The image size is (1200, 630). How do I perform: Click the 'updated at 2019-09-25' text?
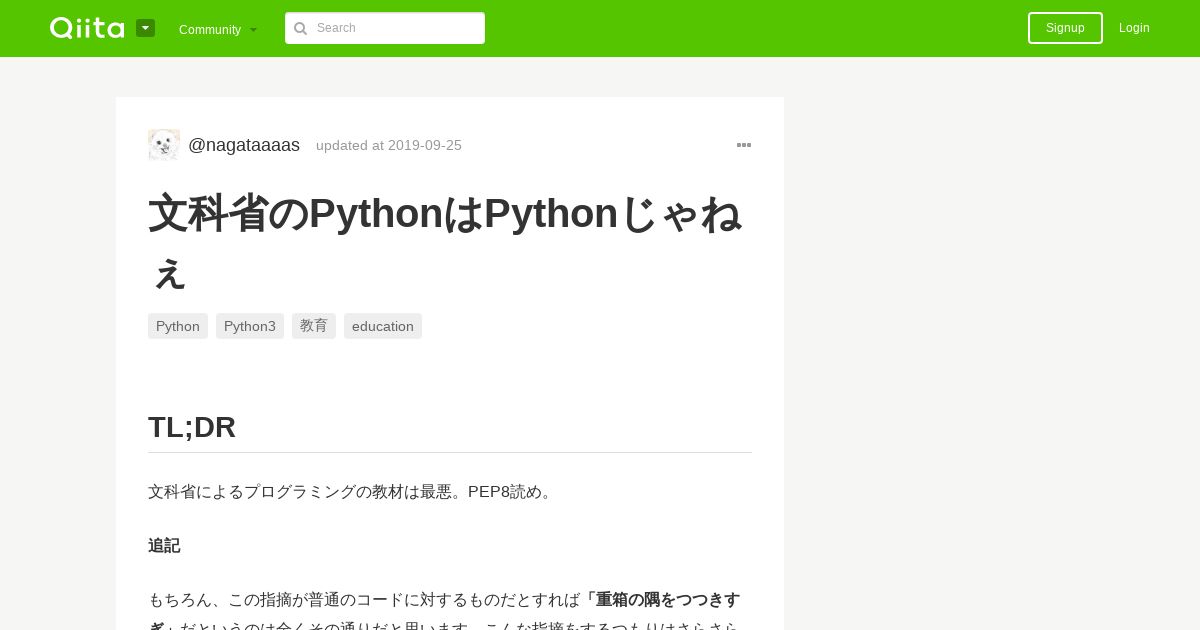click(x=389, y=145)
